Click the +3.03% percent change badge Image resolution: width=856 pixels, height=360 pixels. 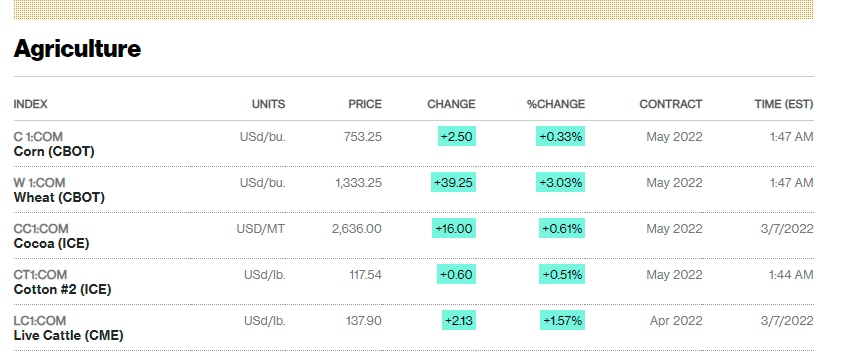pos(561,182)
